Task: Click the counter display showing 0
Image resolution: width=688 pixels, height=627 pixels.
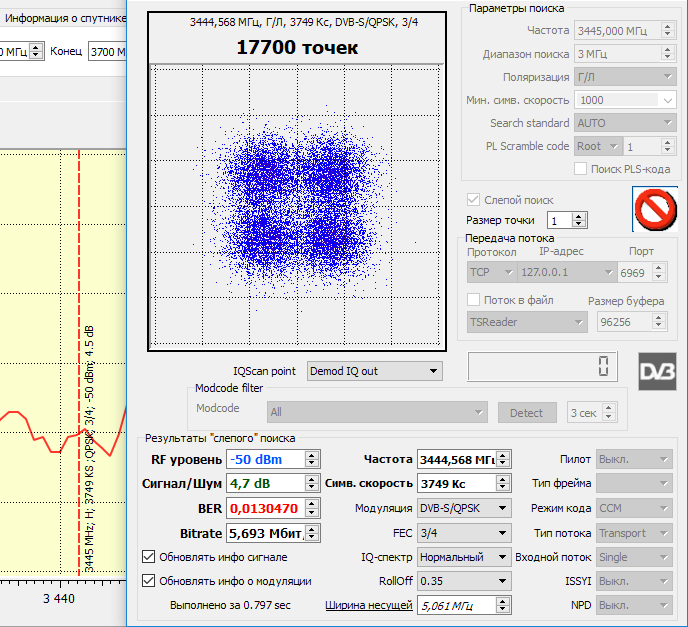Action: (x=543, y=366)
